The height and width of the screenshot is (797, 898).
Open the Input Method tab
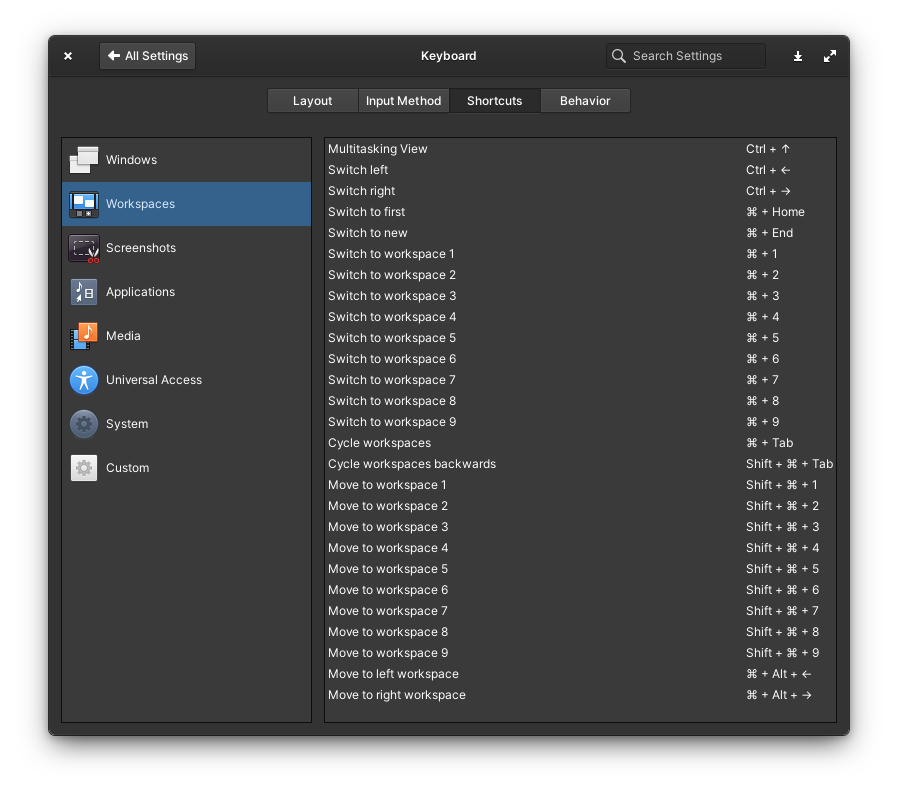pyautogui.click(x=403, y=101)
